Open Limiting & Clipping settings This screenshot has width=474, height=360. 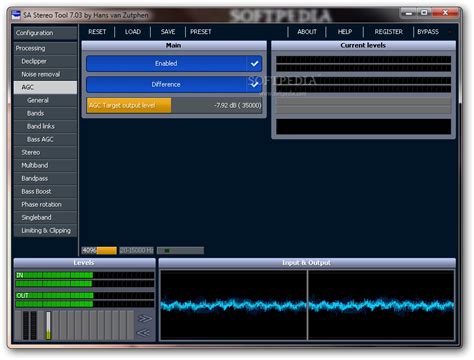pyautogui.click(x=45, y=230)
